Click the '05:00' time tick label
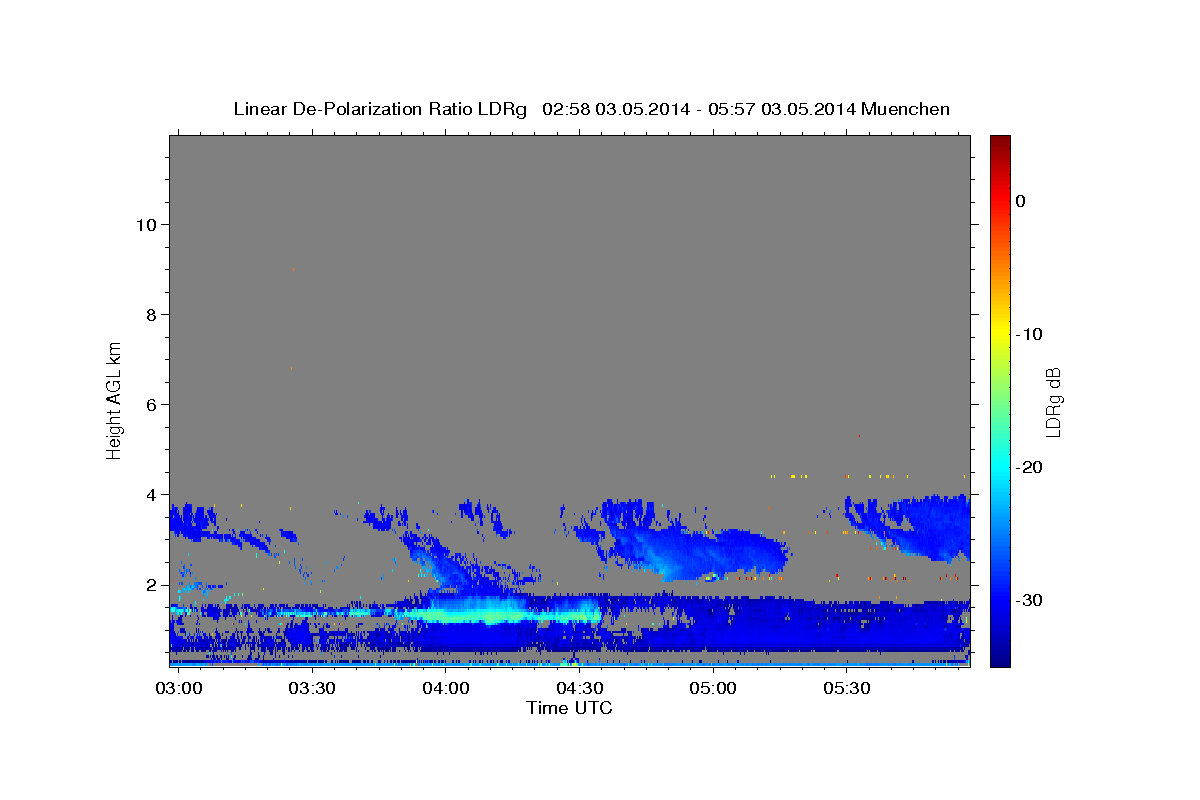The image size is (1200, 800). coord(713,689)
